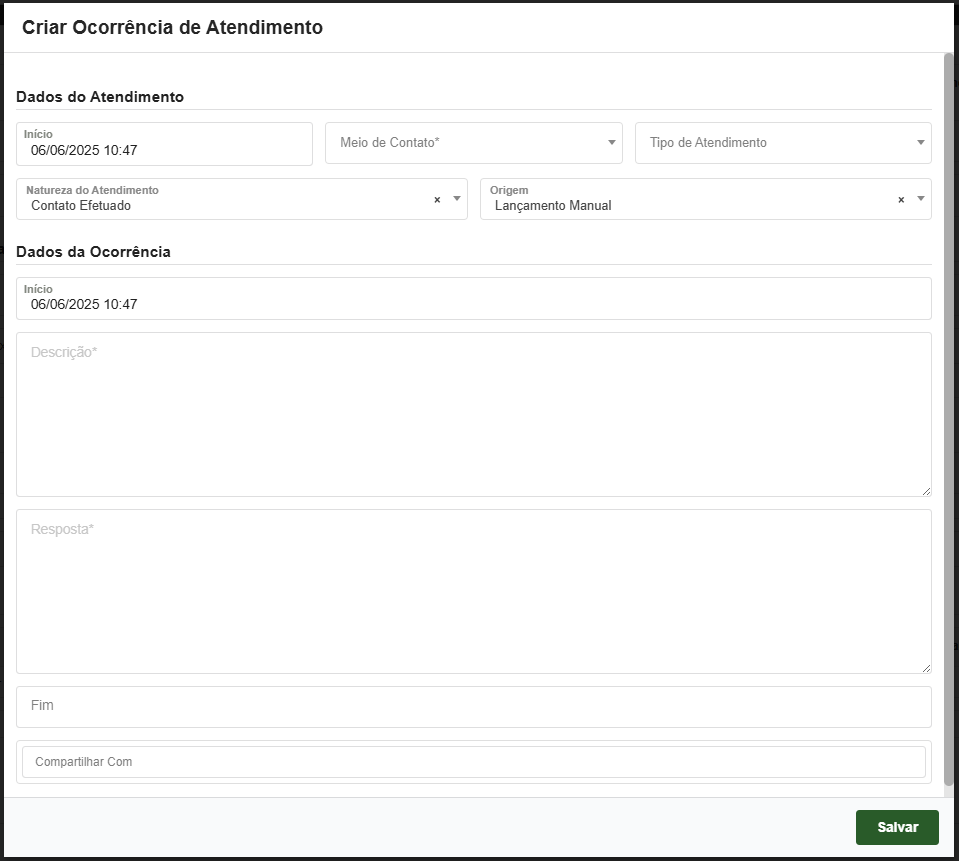Clear the Natureza do Atendimento selection

[437, 200]
